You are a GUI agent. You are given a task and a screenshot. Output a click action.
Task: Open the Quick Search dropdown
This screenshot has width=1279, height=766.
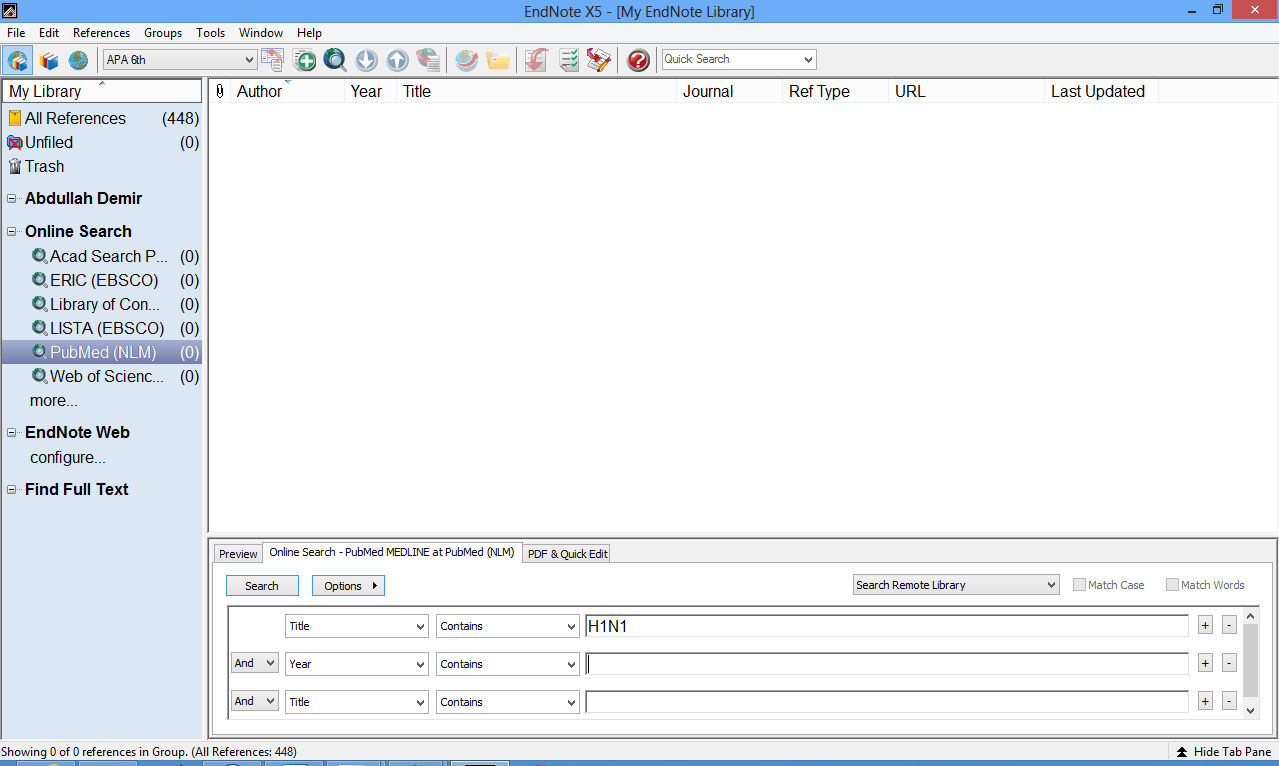[739, 59]
